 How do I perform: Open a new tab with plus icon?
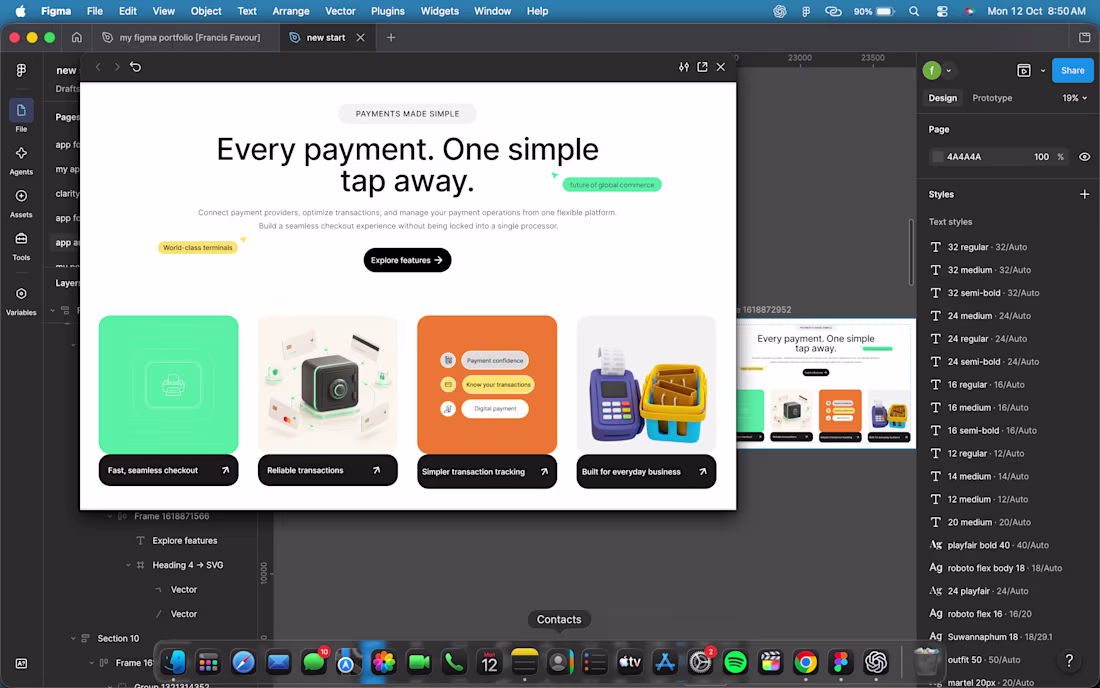tap(391, 38)
